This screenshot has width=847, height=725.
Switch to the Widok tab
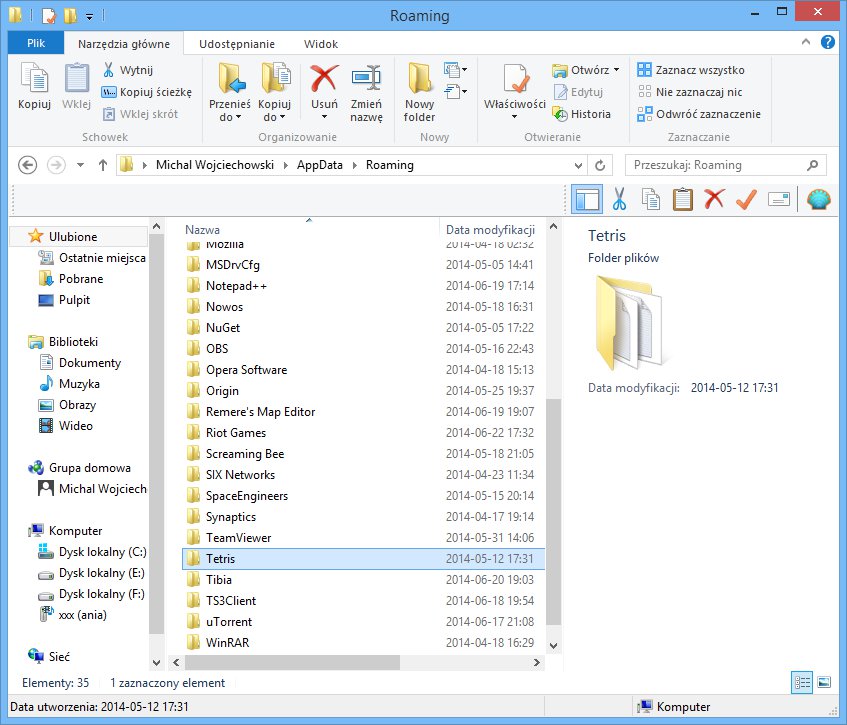[320, 44]
